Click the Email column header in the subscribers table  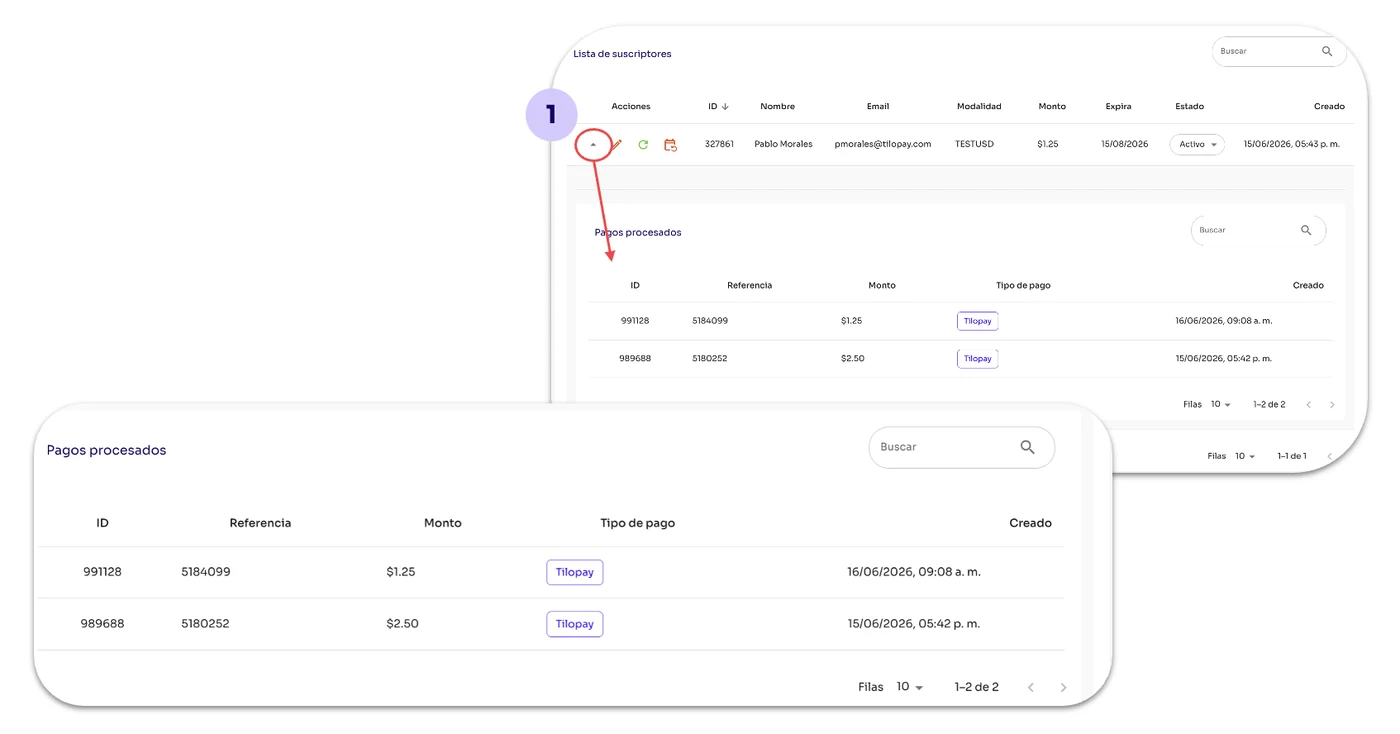(878, 106)
